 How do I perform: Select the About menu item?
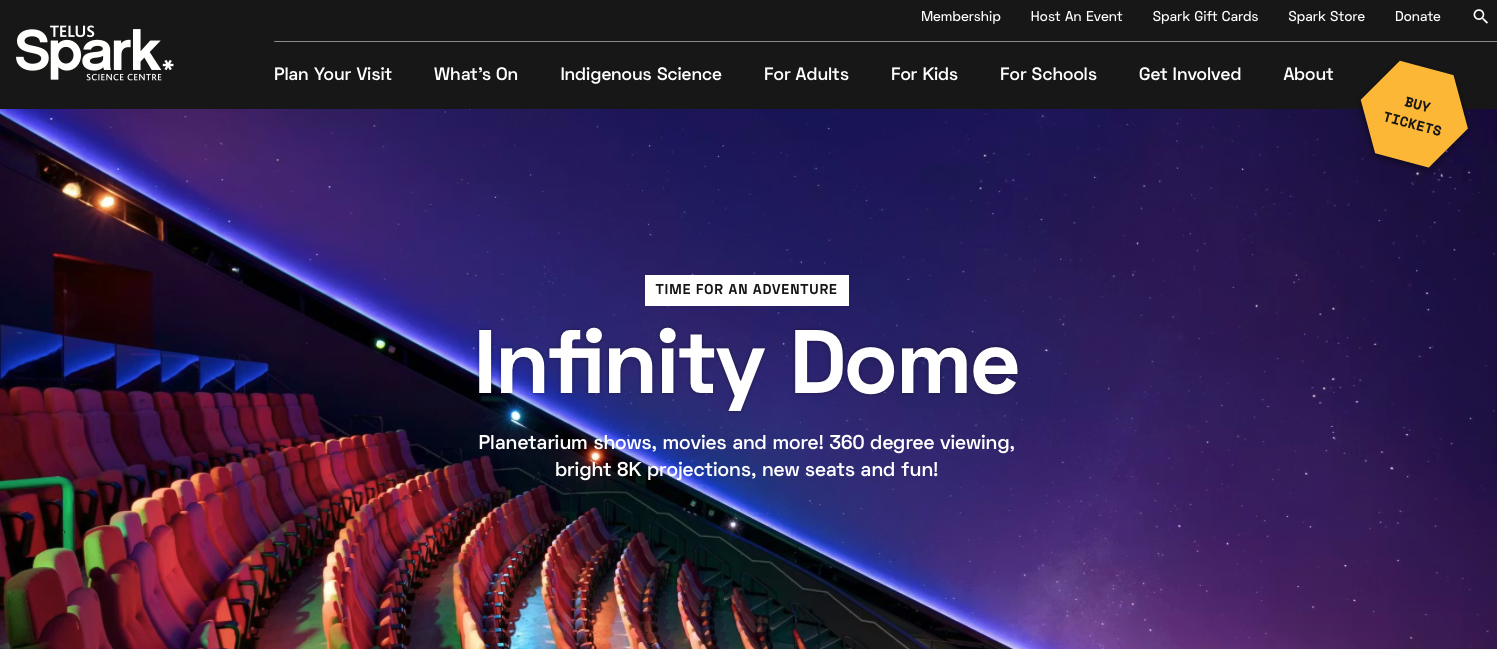pyautogui.click(x=1308, y=74)
